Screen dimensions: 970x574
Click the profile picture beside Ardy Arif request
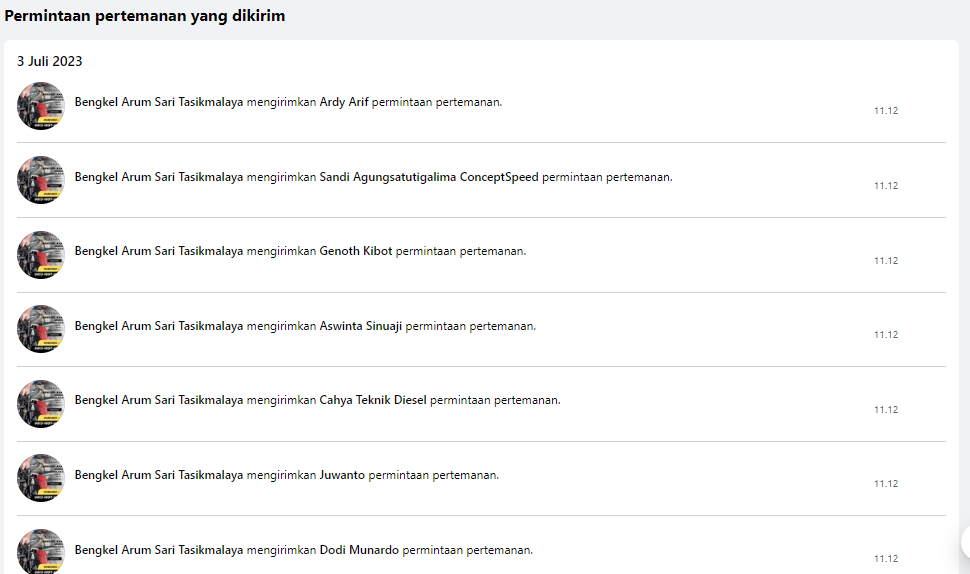(x=41, y=106)
